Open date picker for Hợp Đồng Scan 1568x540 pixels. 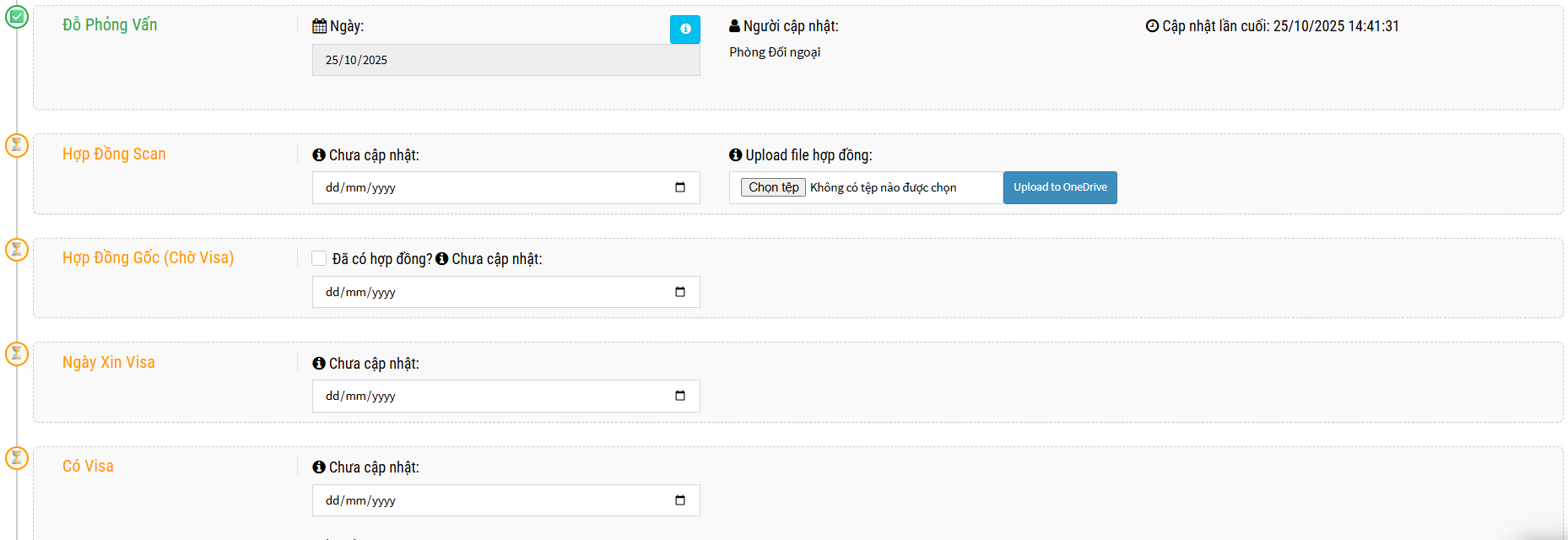[680, 187]
